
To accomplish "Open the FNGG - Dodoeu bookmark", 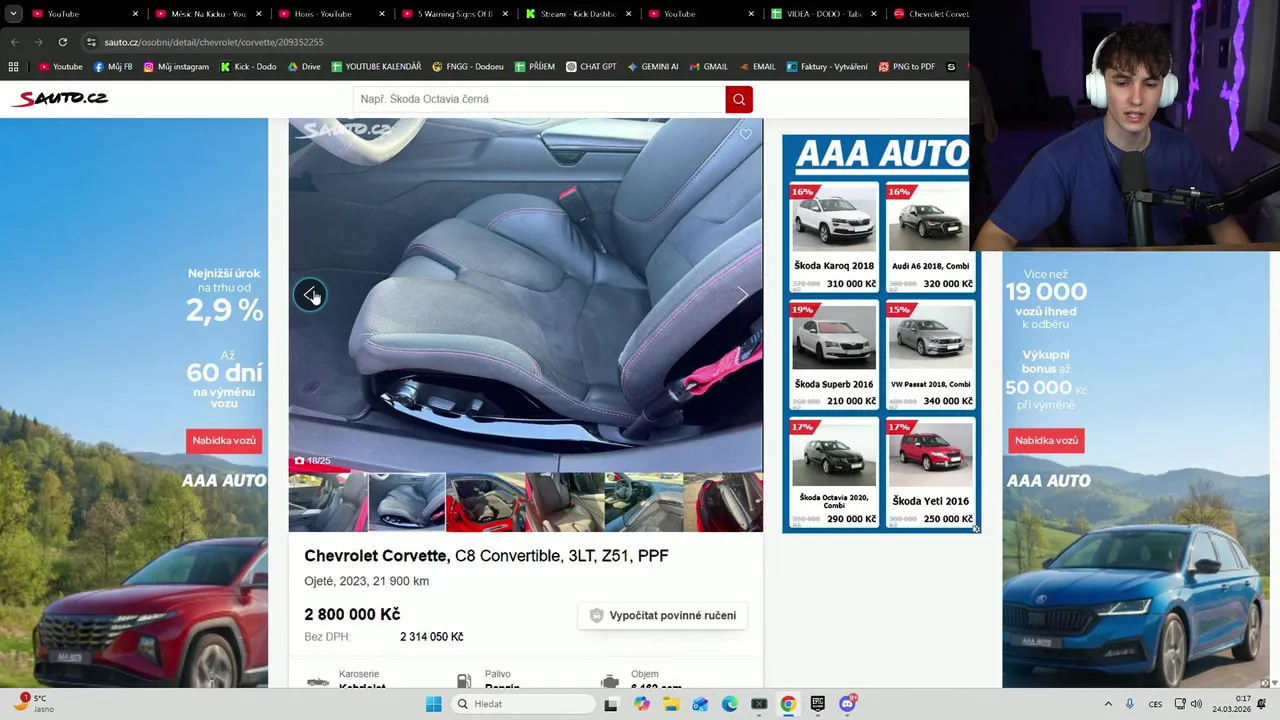I will 468,67.
